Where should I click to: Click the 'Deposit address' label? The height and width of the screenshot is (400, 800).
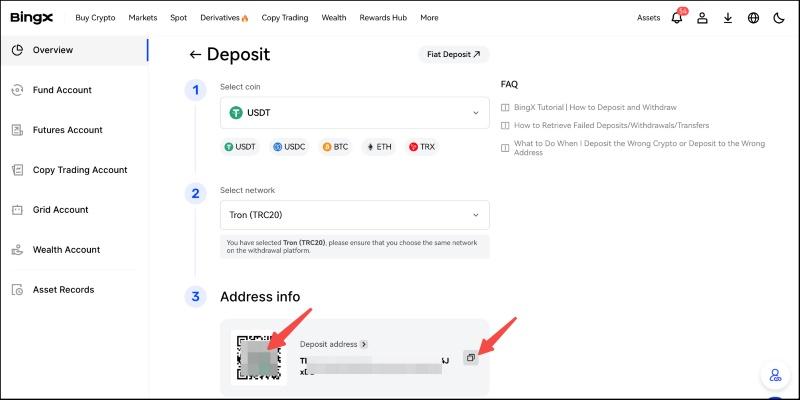point(329,344)
